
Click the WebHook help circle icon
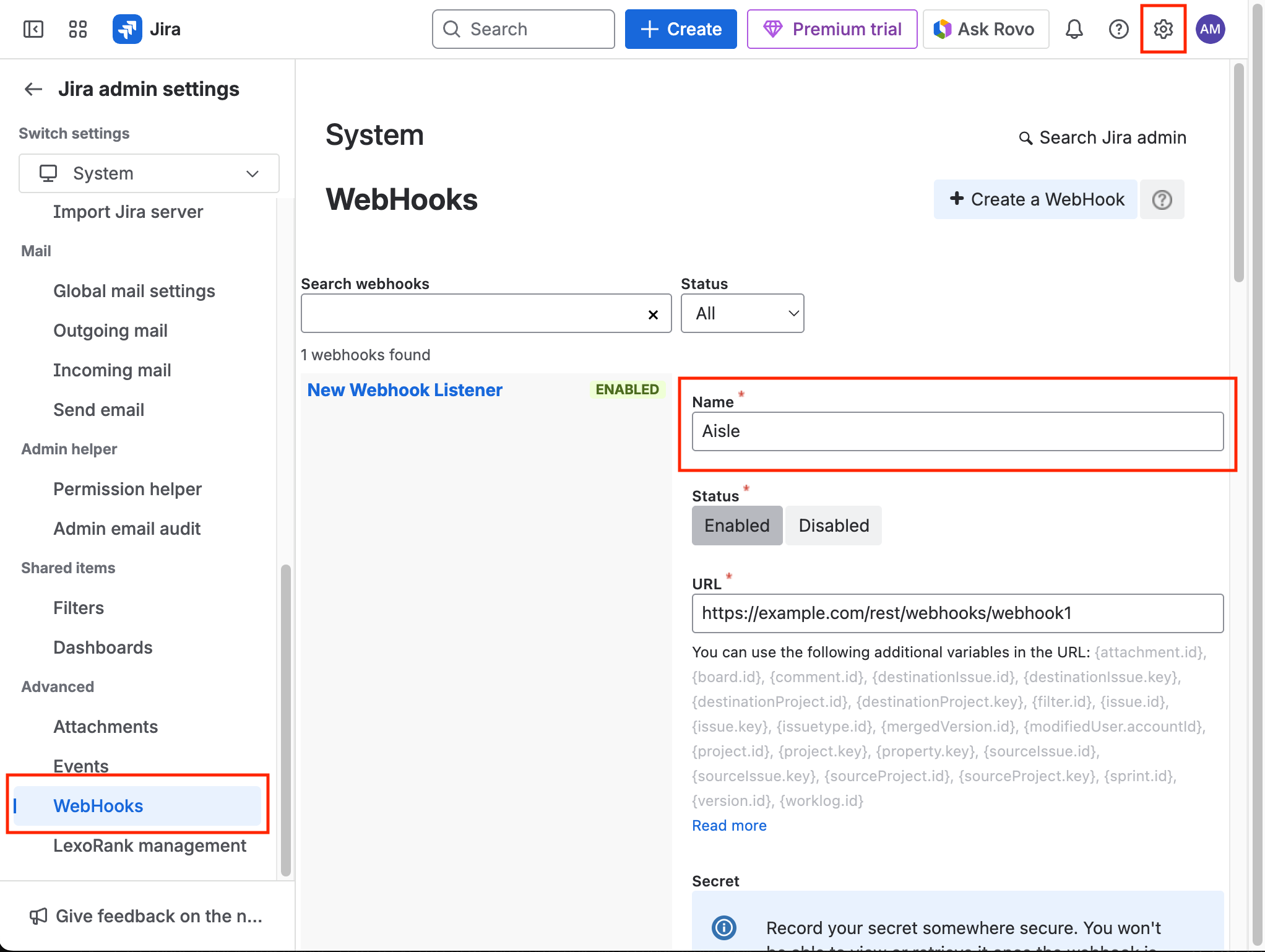pos(1162,199)
